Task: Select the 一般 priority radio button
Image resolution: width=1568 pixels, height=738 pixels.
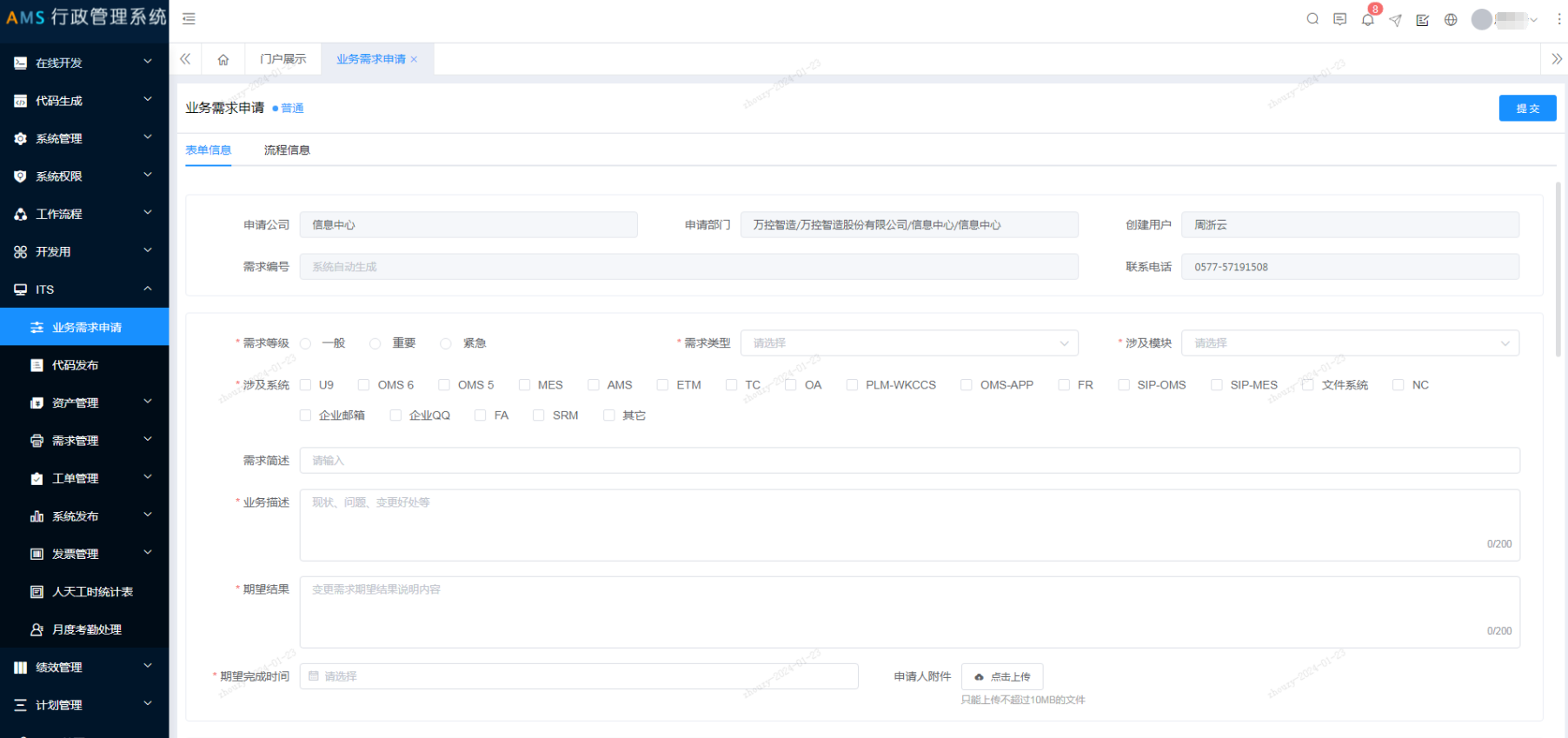Action: 305,343
